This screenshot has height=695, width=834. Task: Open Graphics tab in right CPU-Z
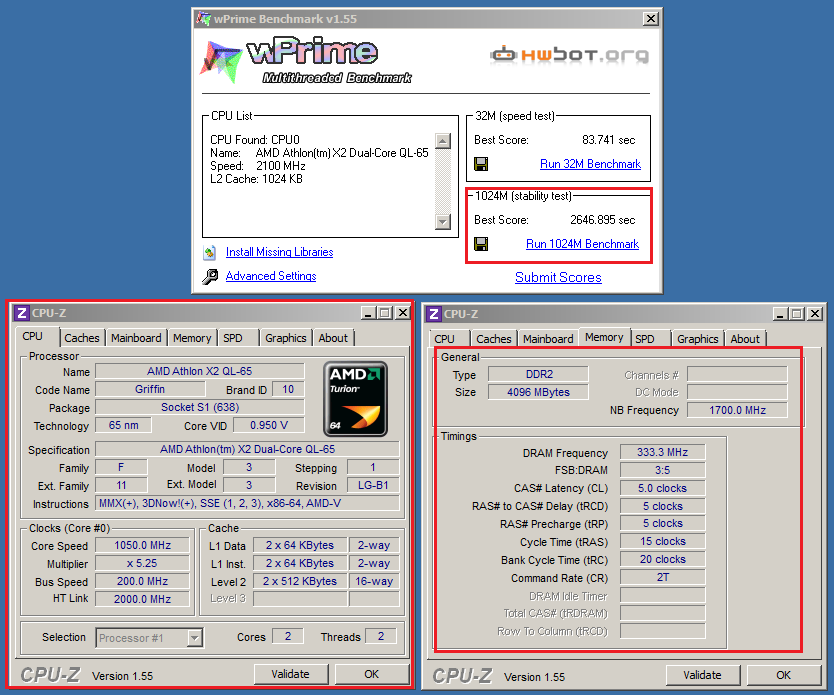697,339
